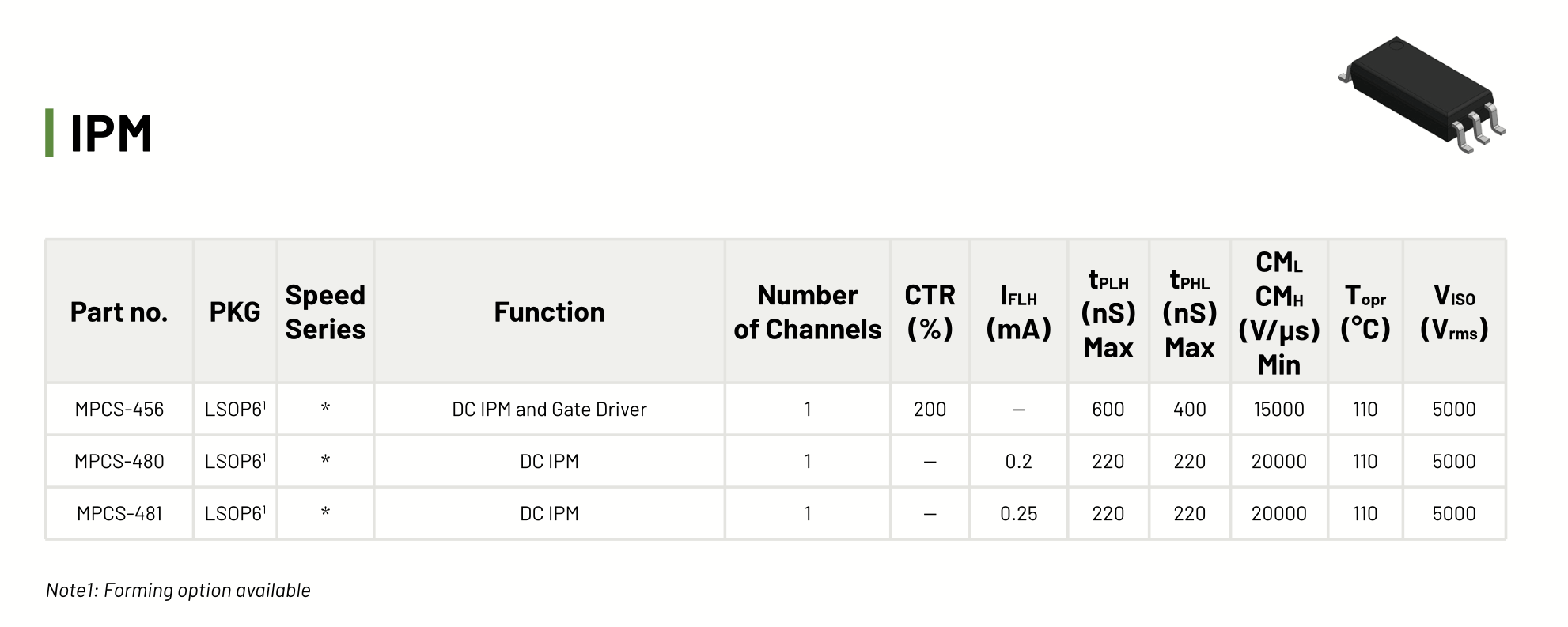Click the LSOP6 package cell for MPCS-480
This screenshot has width=1568, height=627.
click(x=235, y=462)
